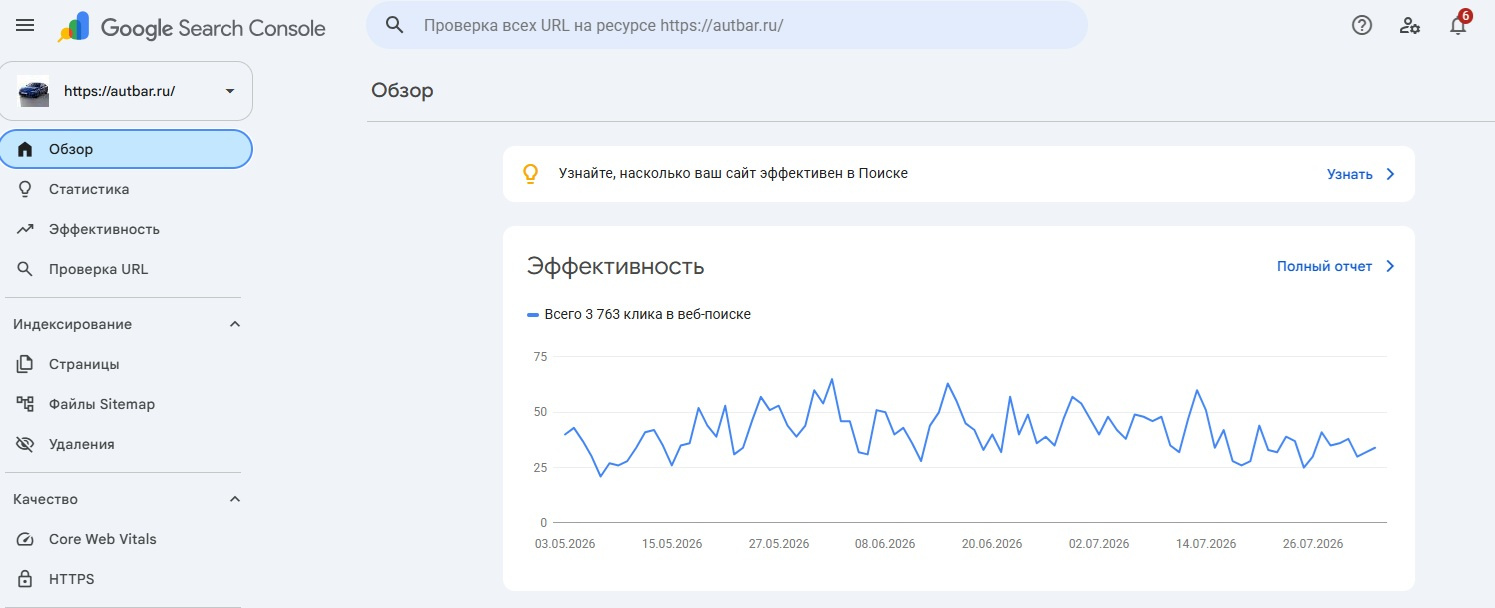
Task: Open user and permissions settings icon
Action: point(1410,25)
